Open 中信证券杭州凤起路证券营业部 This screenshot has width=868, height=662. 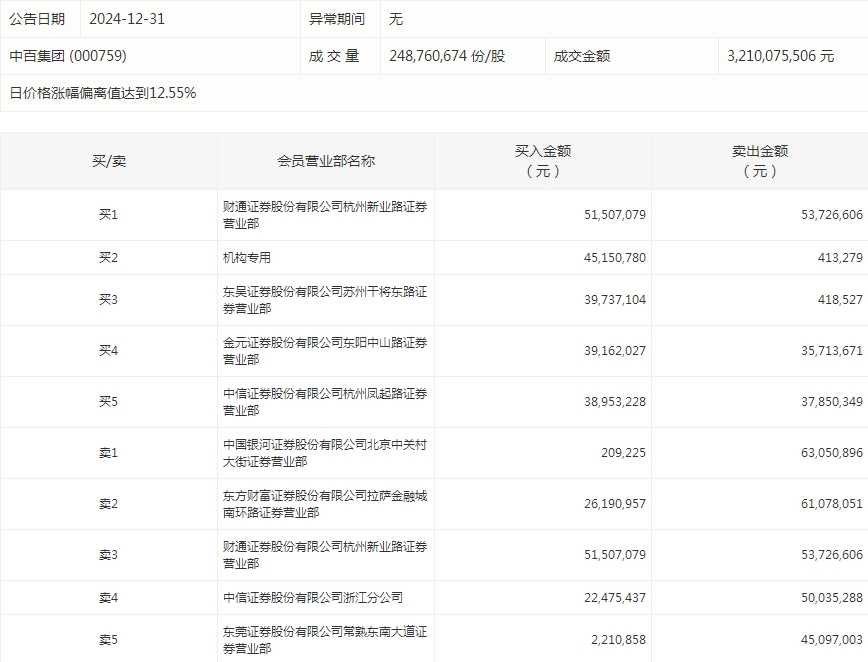[x=325, y=402]
